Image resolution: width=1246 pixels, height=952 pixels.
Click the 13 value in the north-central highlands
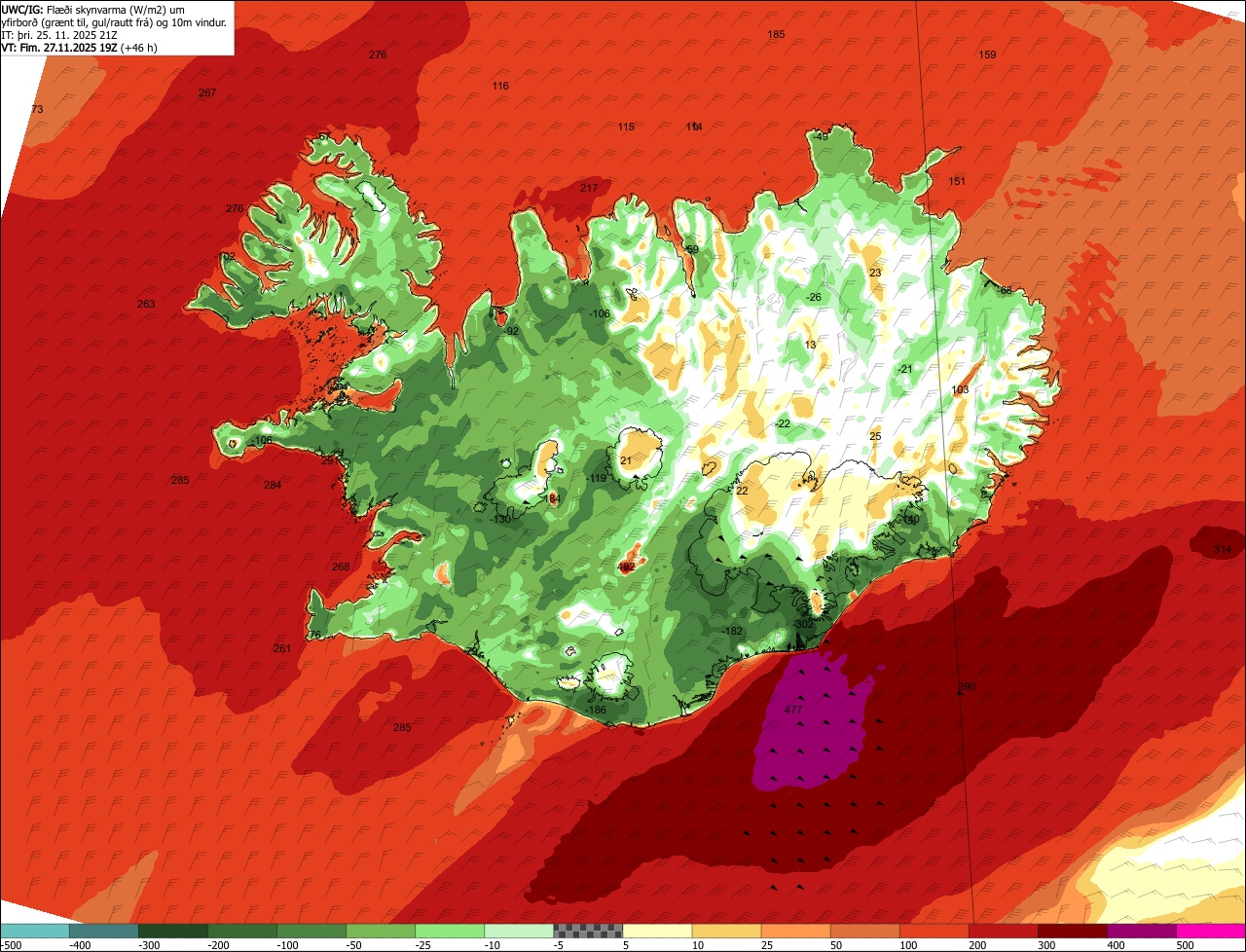pos(810,346)
